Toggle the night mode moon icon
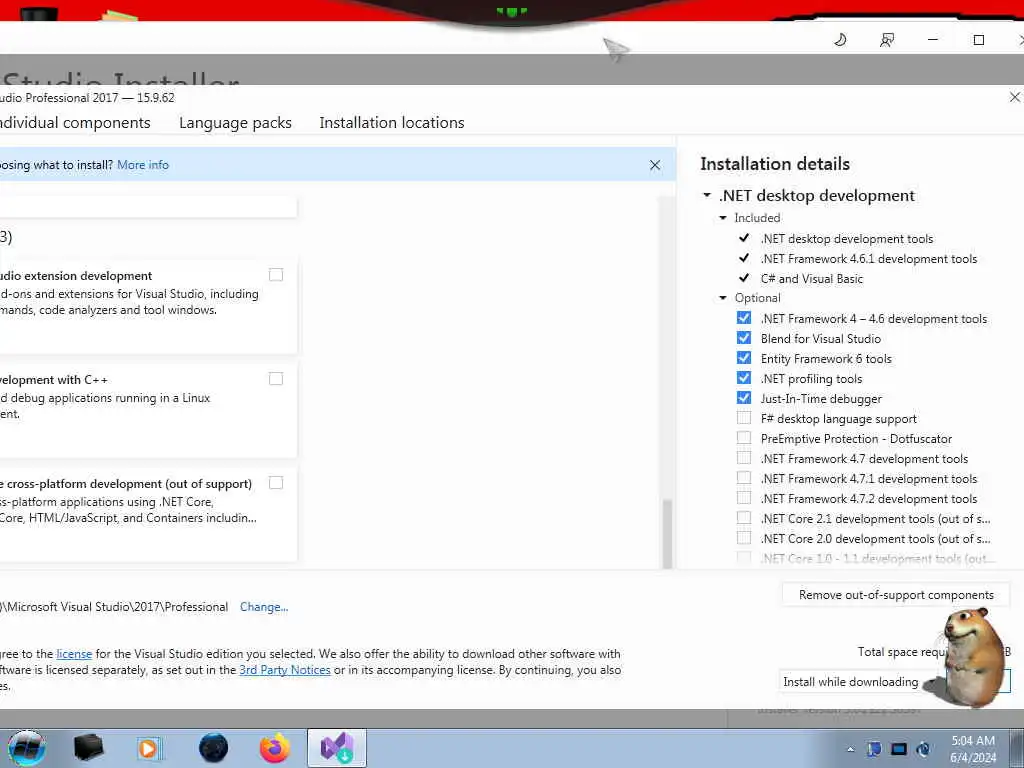1024x768 pixels. (x=840, y=40)
